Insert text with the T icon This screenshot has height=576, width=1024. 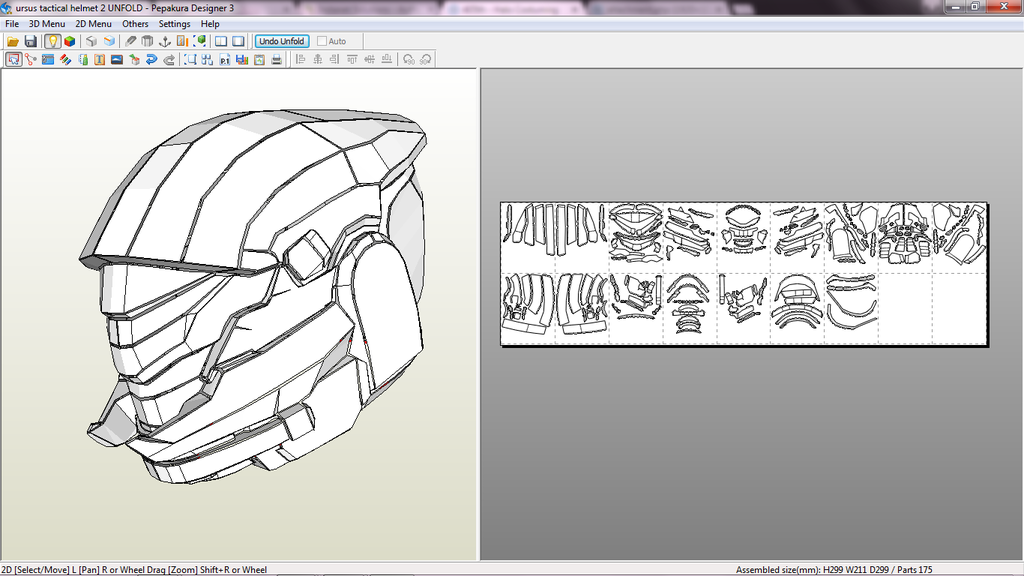pos(100,59)
